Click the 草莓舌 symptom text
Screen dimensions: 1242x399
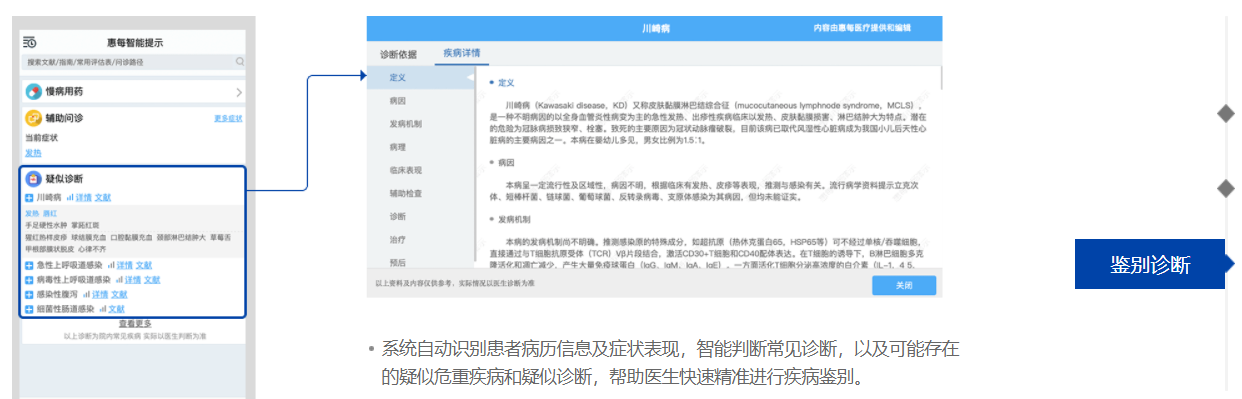[x=220, y=237]
